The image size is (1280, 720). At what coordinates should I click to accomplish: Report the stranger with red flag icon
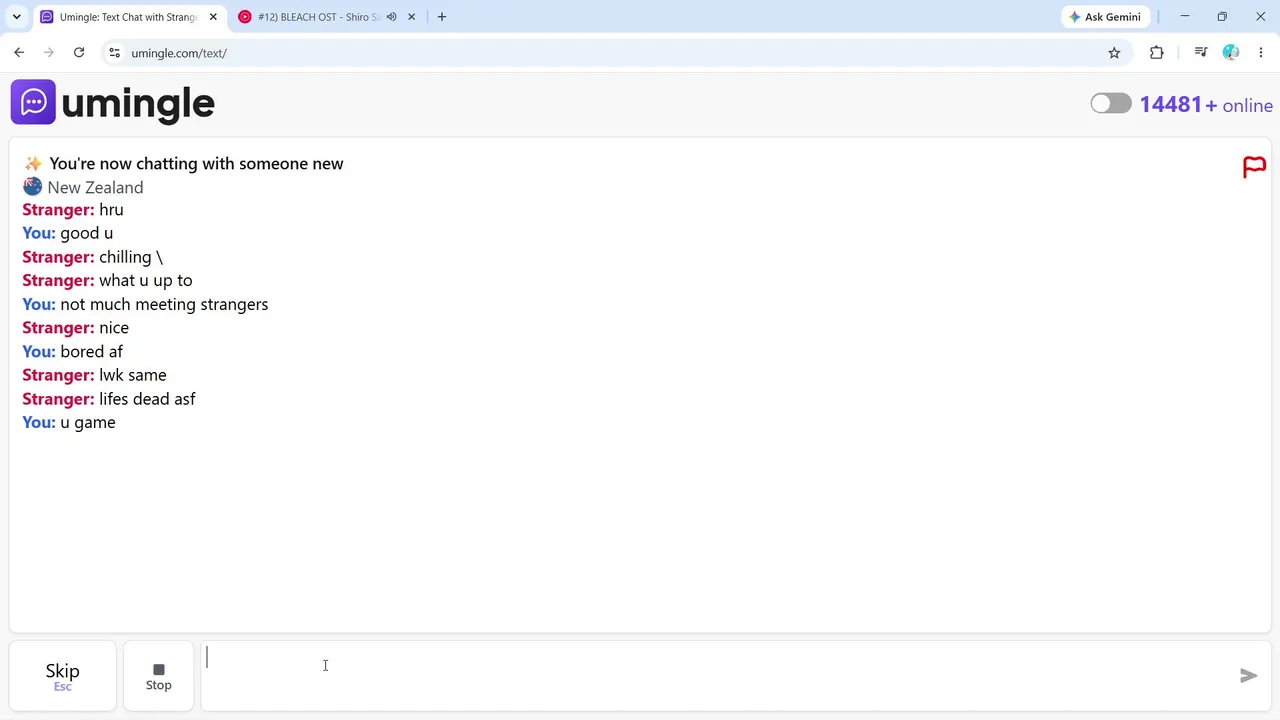[x=1254, y=167]
